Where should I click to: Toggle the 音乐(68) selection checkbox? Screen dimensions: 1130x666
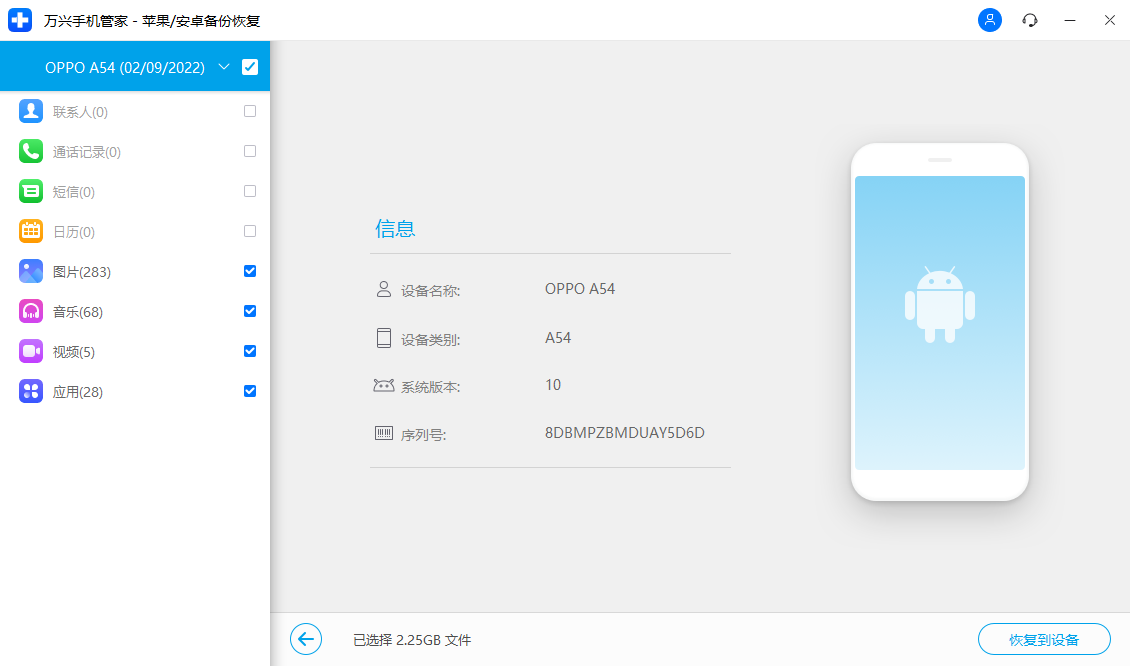point(249,311)
